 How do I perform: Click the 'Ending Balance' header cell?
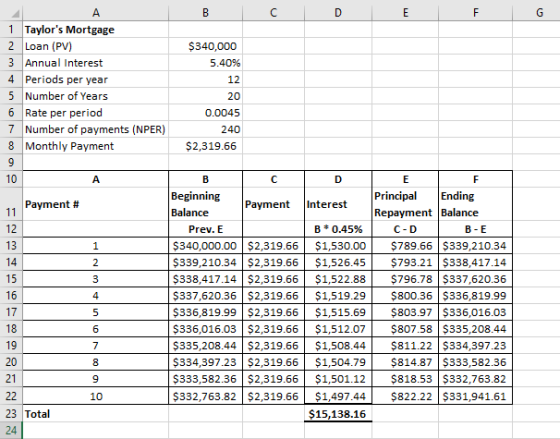[x=475, y=204]
